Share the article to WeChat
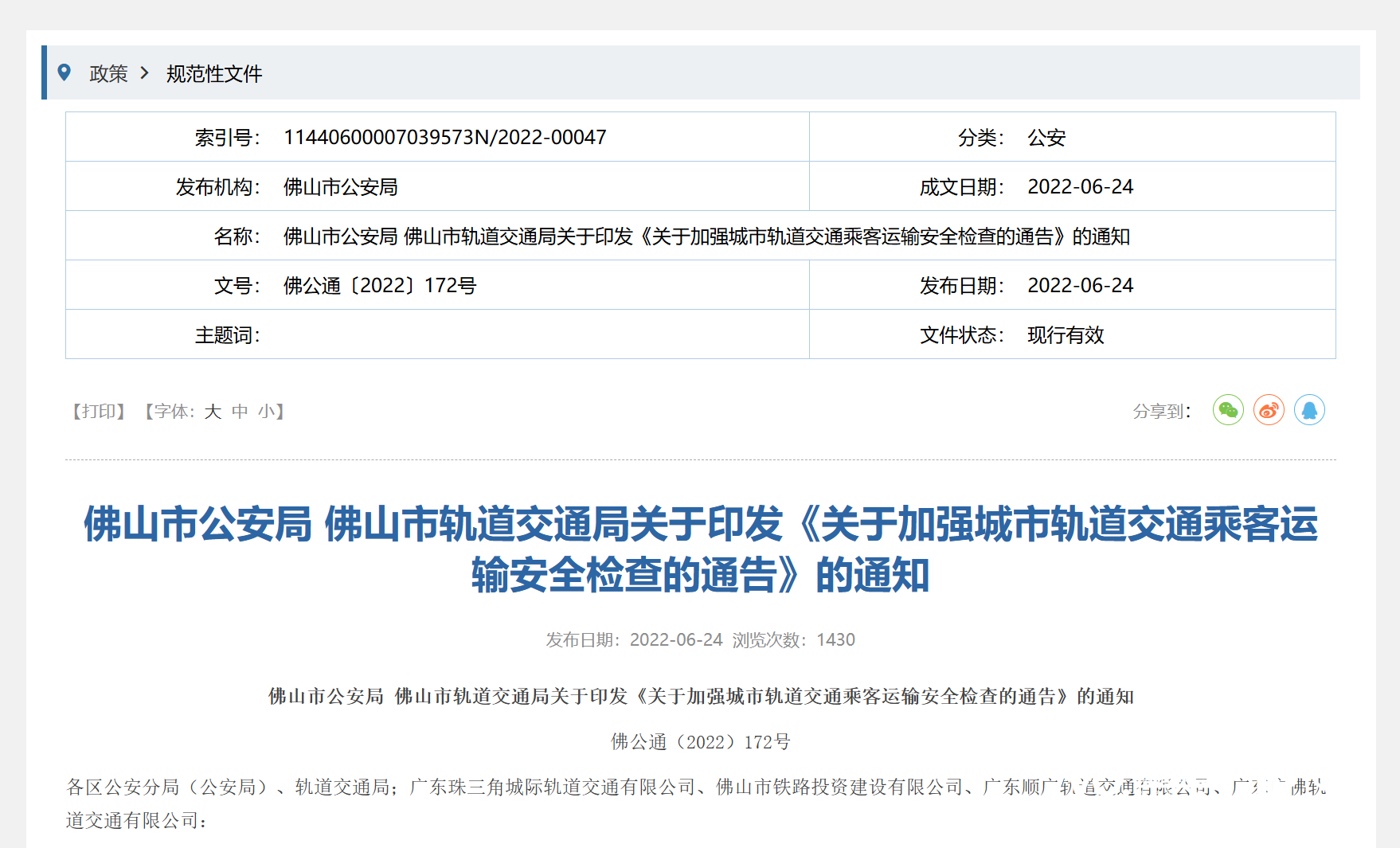Viewport: 1400px width, 848px height. [x=1228, y=410]
